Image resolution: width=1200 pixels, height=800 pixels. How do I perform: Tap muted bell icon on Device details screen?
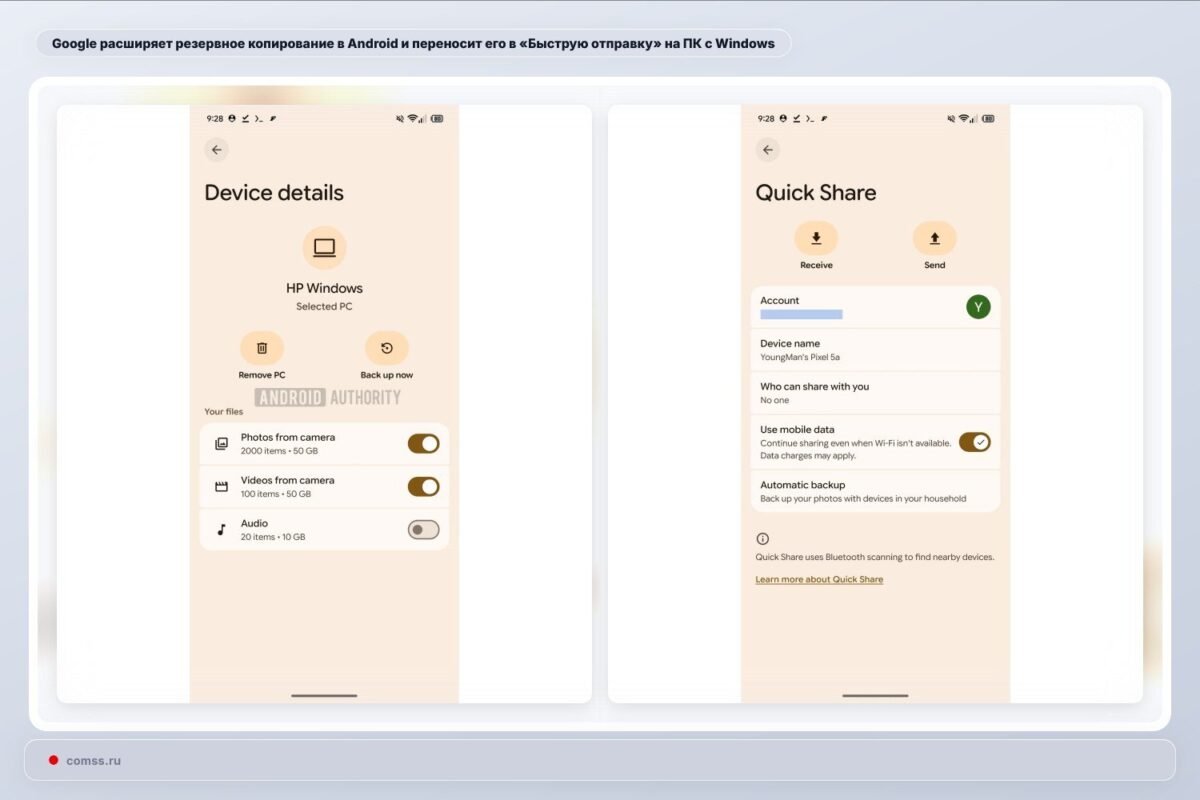[x=399, y=118]
